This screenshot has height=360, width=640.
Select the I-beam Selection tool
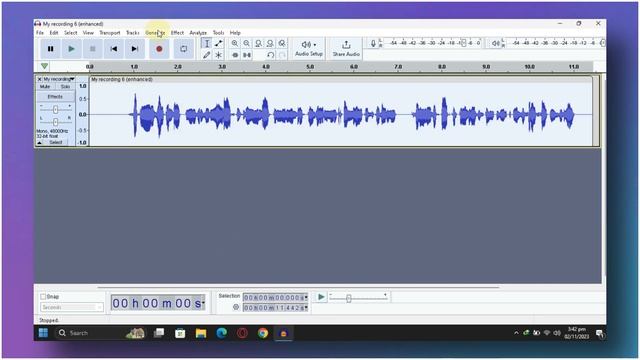[207, 43]
